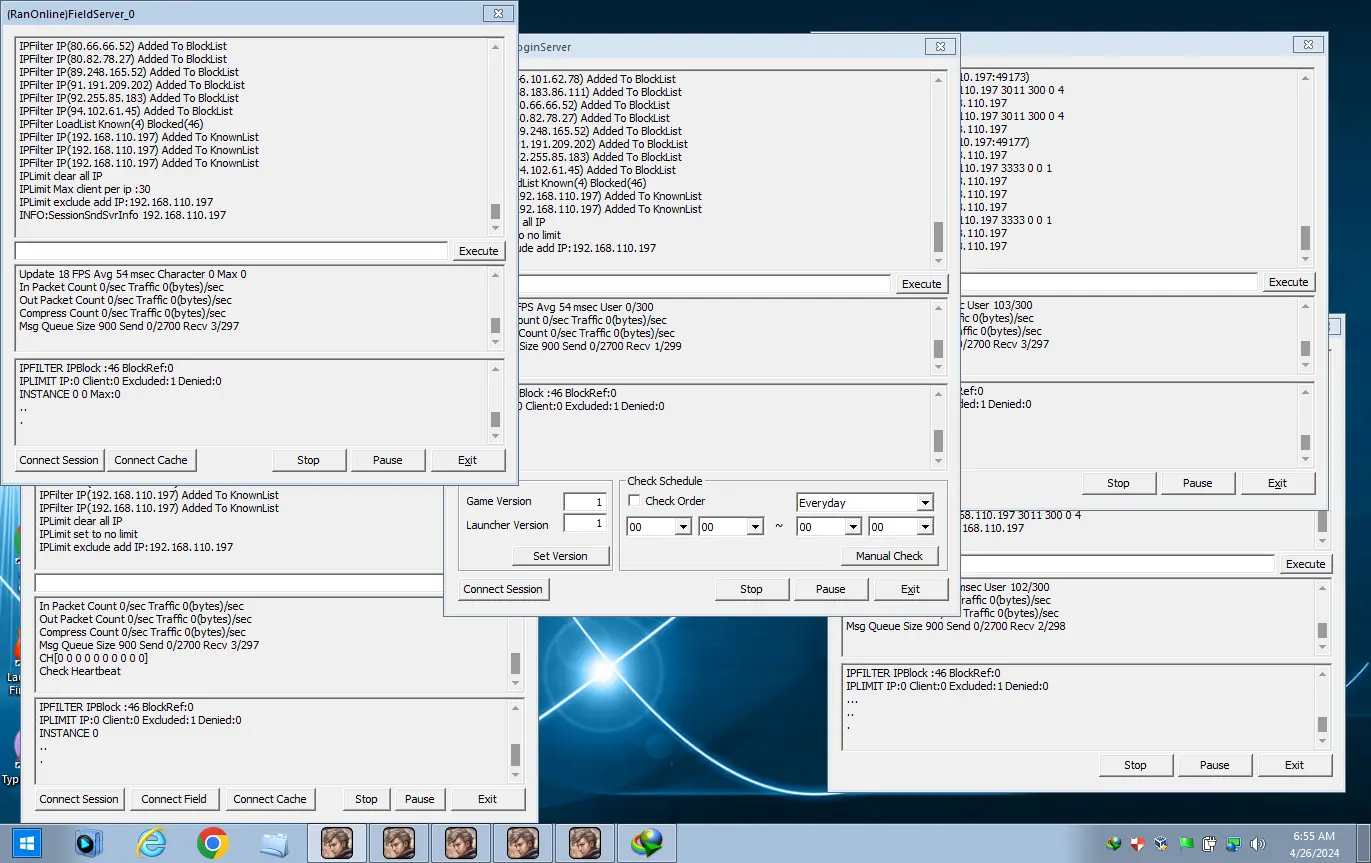The height and width of the screenshot is (863, 1371).
Task: Pause the FieldServer_0 server
Action: 388,460
